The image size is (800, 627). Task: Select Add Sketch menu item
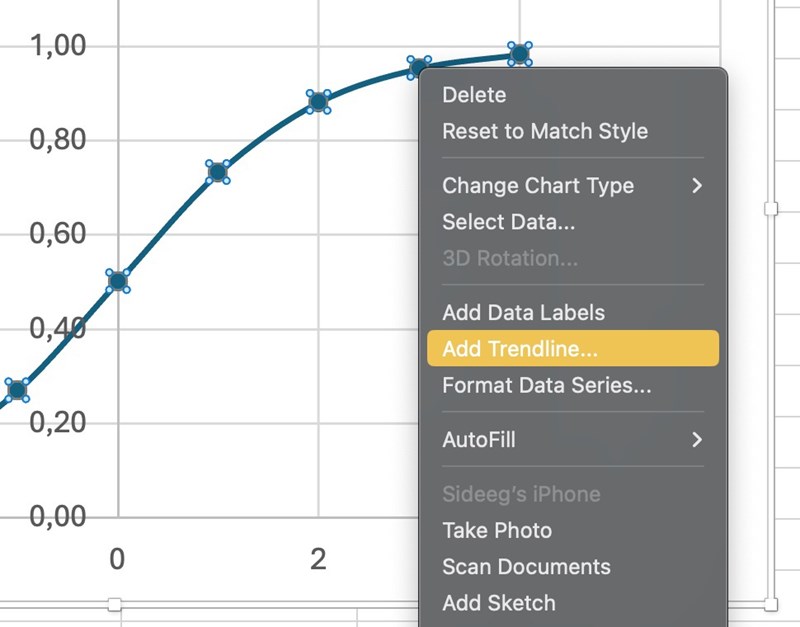click(498, 602)
